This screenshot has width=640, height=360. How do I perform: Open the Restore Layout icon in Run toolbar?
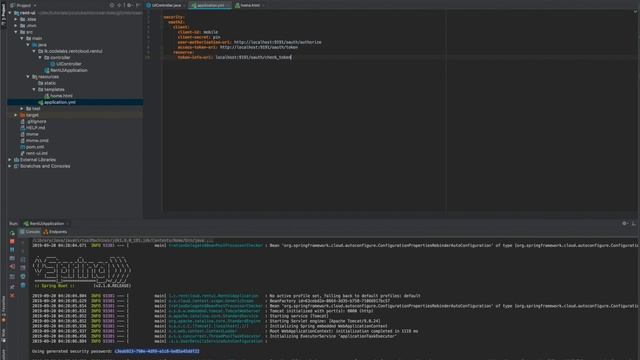pos(12,276)
